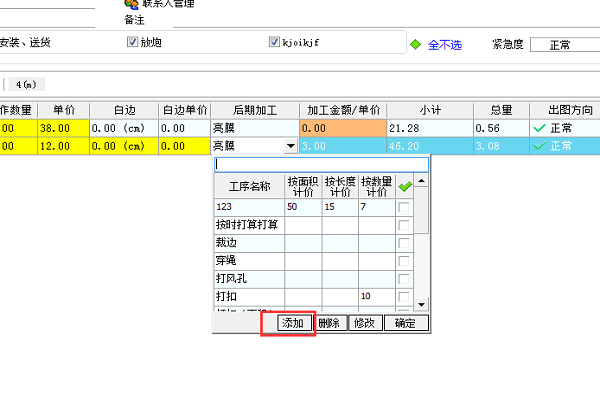Check the box for process 123

[403, 207]
